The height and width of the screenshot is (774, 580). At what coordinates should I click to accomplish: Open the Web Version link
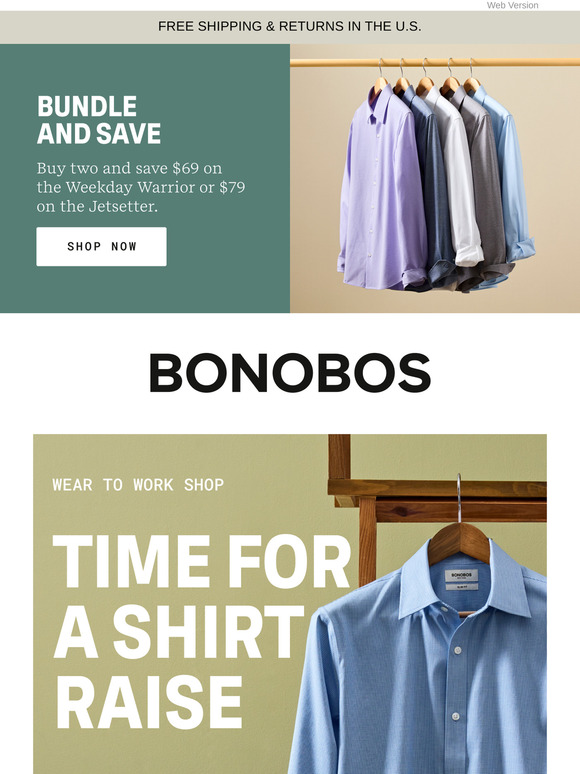coord(512,5)
